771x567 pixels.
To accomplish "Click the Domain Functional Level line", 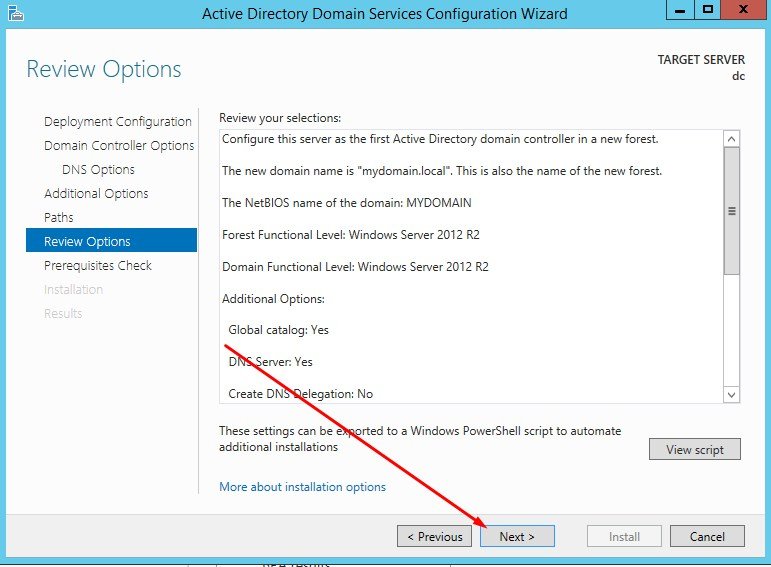I will tap(355, 267).
